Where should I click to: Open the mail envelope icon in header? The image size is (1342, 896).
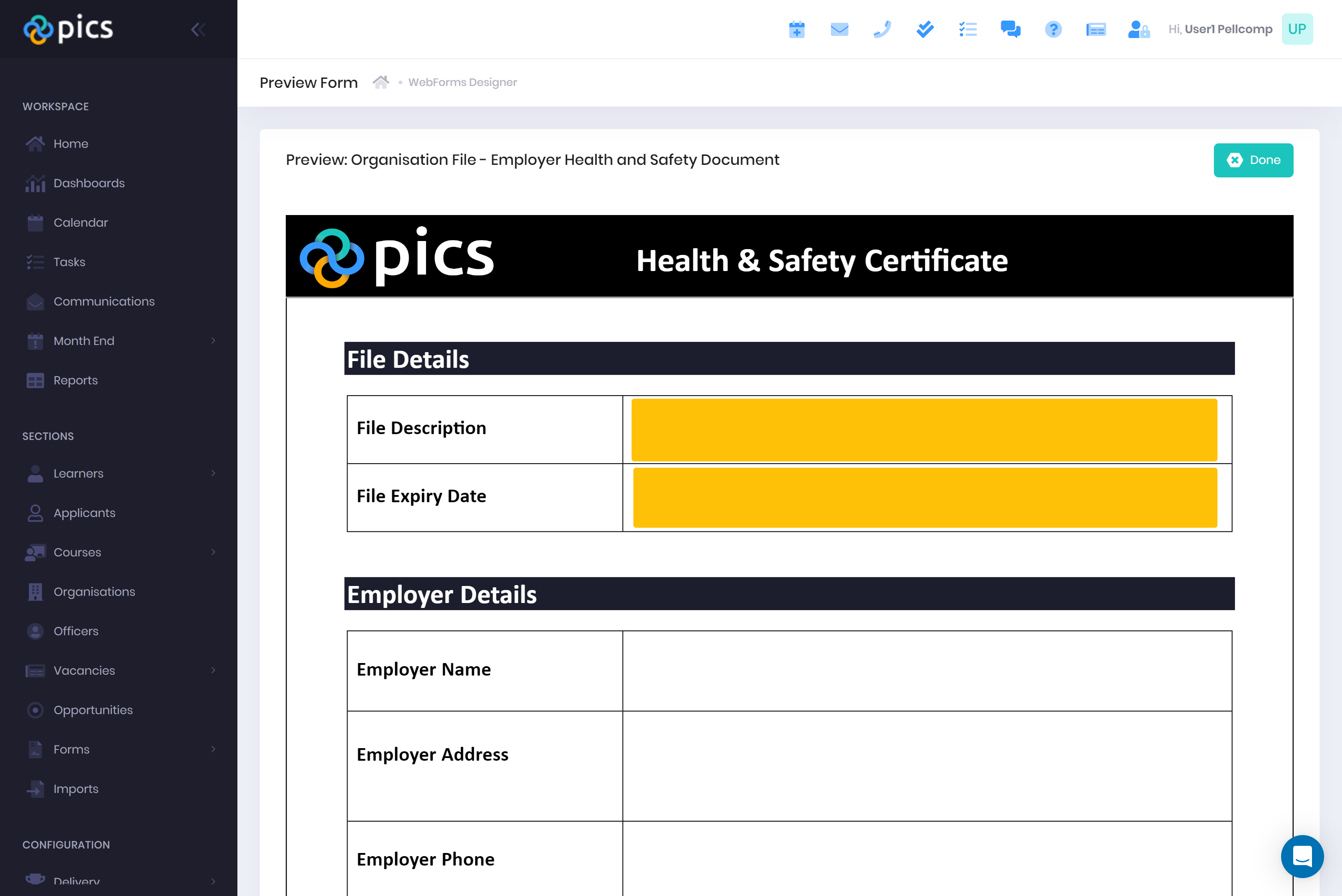pos(839,29)
